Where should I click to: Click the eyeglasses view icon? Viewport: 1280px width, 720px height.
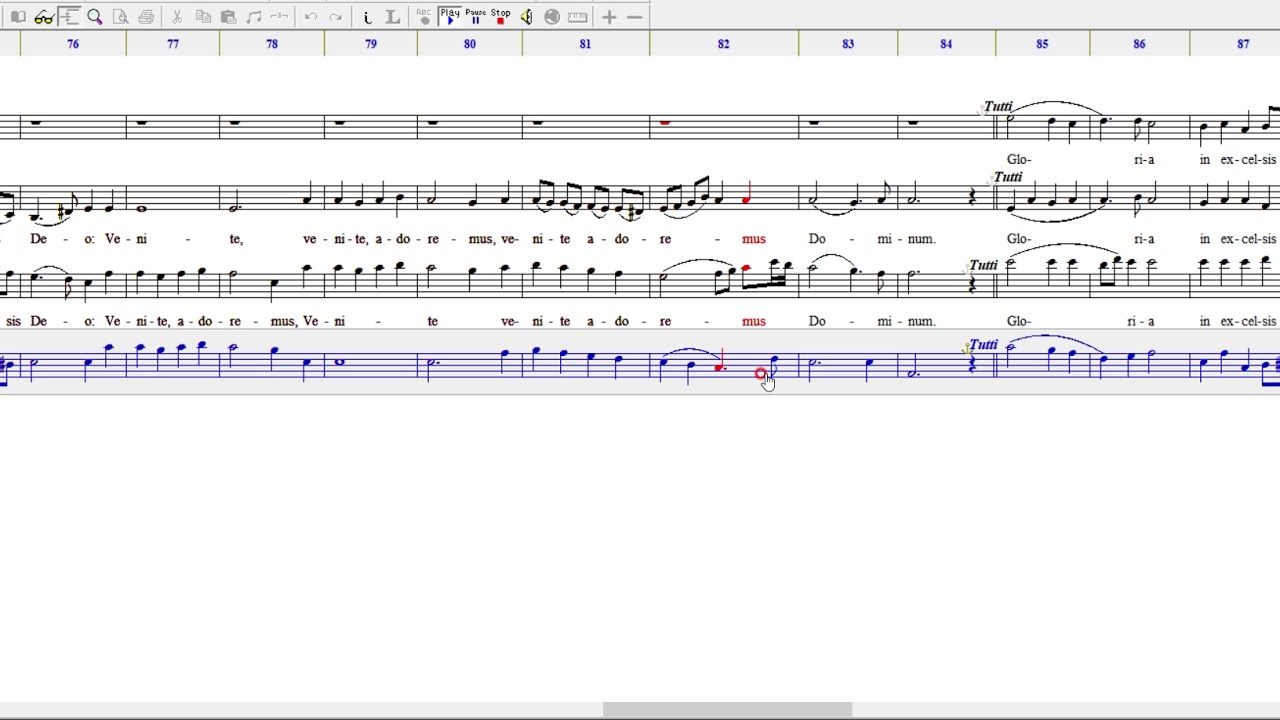coord(44,17)
